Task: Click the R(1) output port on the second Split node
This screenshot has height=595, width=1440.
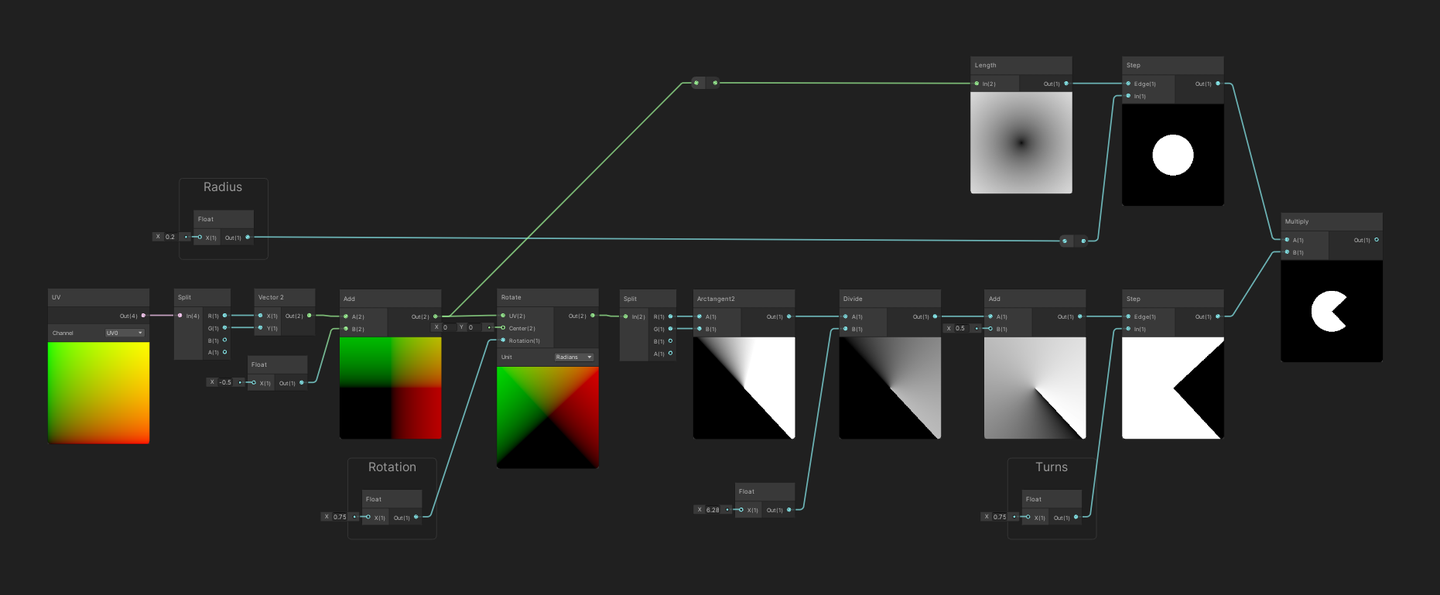Action: (x=670, y=316)
